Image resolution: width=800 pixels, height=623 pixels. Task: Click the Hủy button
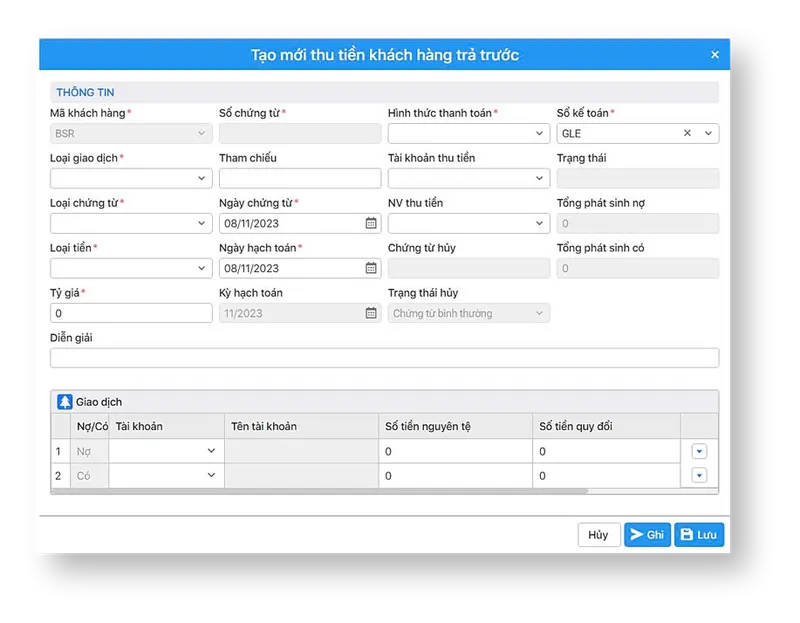coord(598,535)
